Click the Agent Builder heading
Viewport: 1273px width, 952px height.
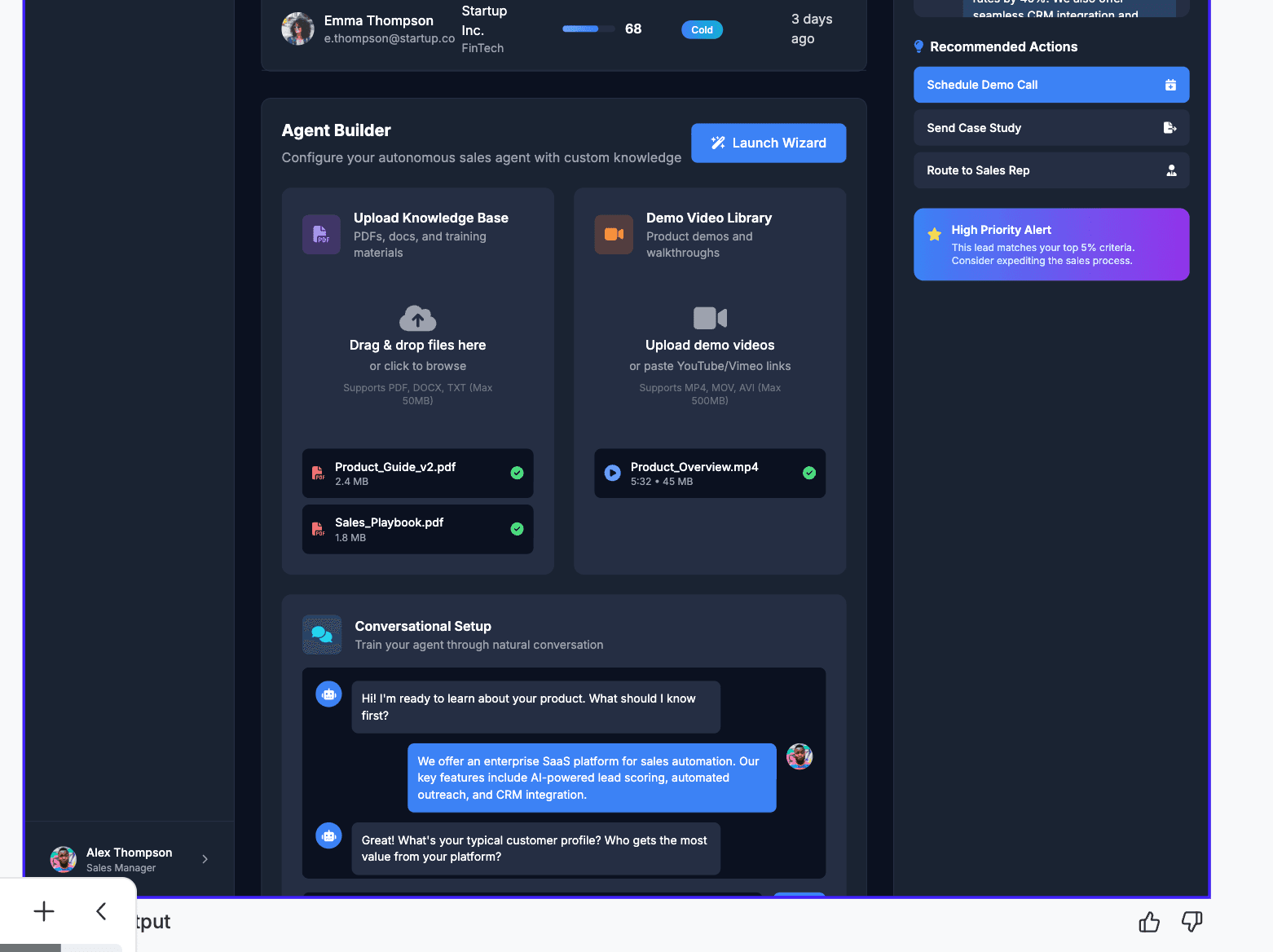pyautogui.click(x=336, y=130)
